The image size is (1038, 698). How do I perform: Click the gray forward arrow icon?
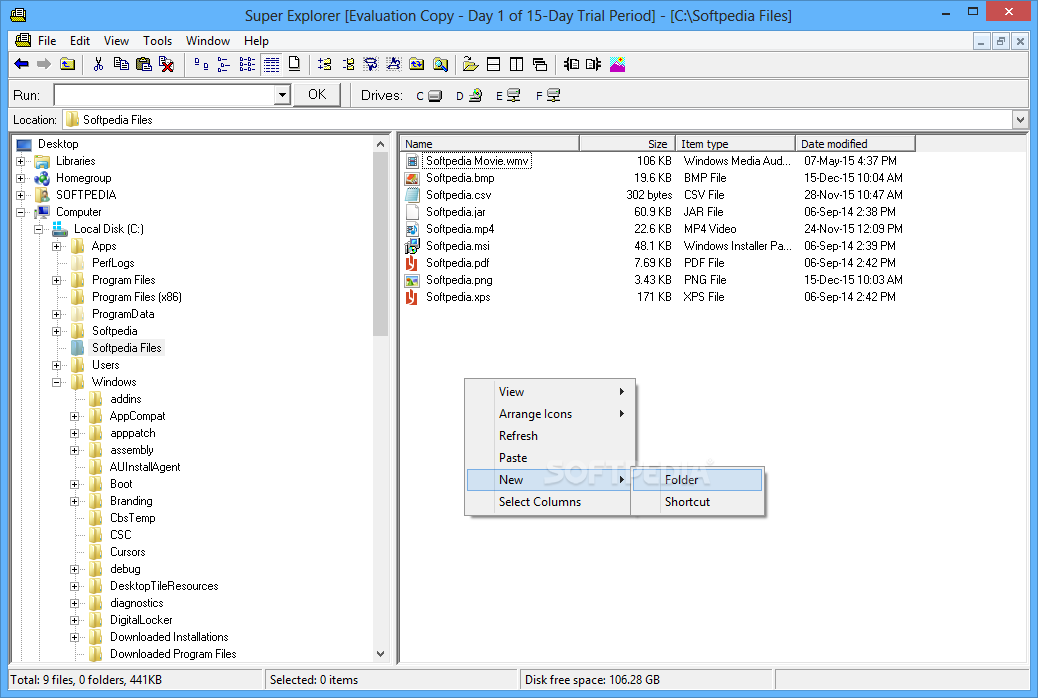(44, 64)
